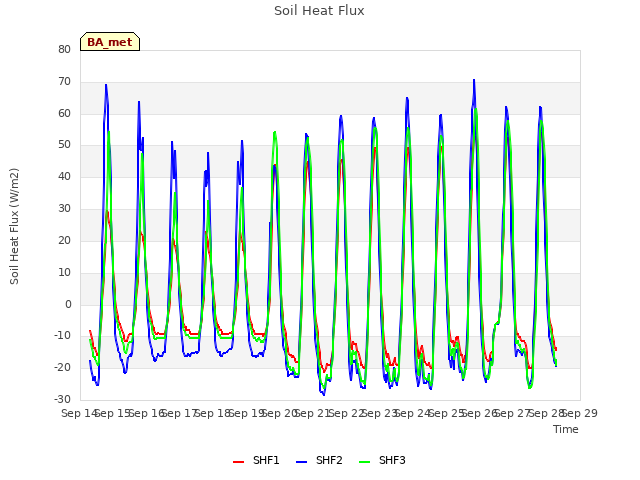Click the Sep 14 x-axis tick label
The image size is (640, 480).
79,413
